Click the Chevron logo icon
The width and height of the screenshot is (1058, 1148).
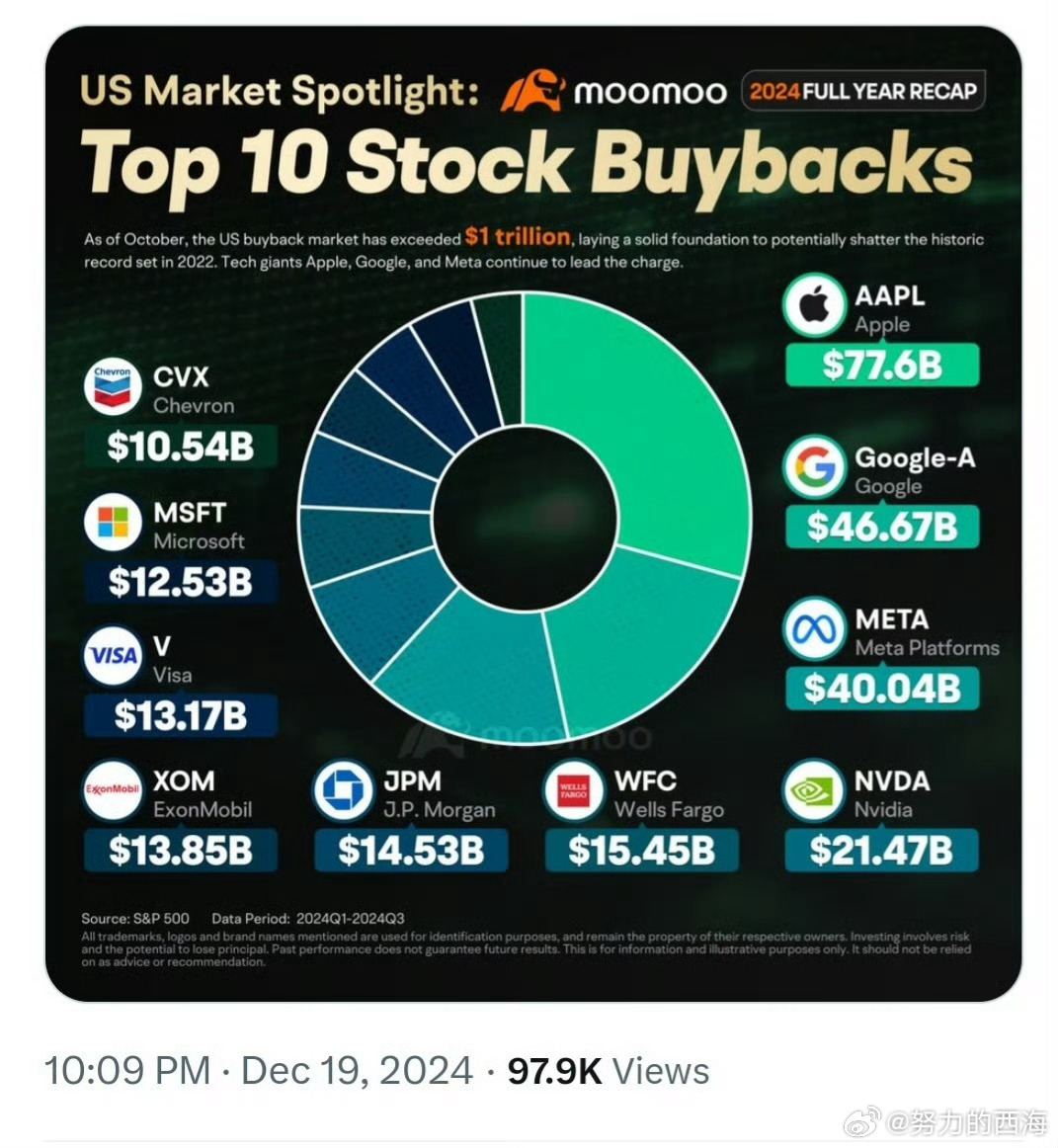[112, 386]
